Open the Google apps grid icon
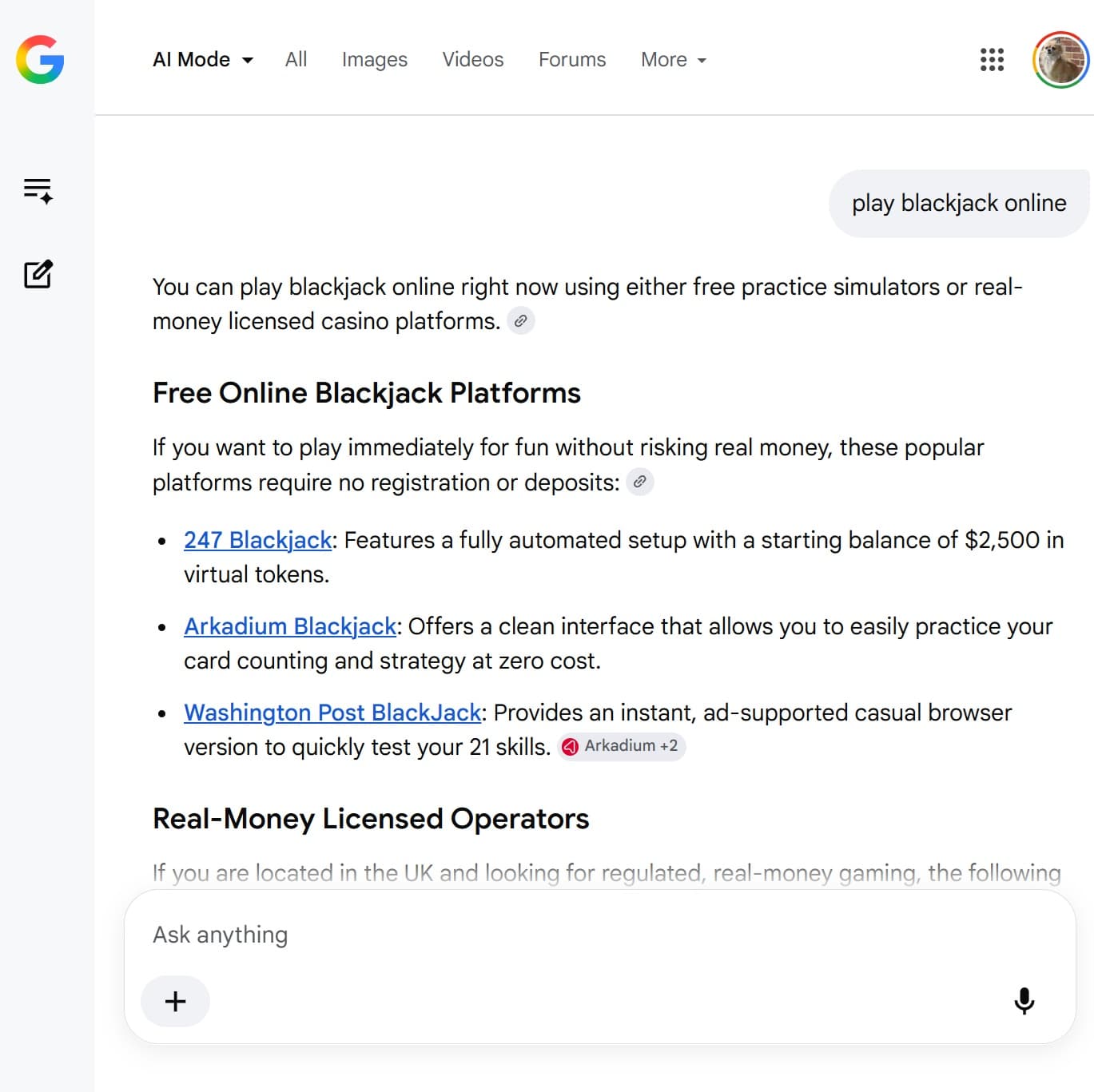The height and width of the screenshot is (1092, 1094). click(992, 60)
